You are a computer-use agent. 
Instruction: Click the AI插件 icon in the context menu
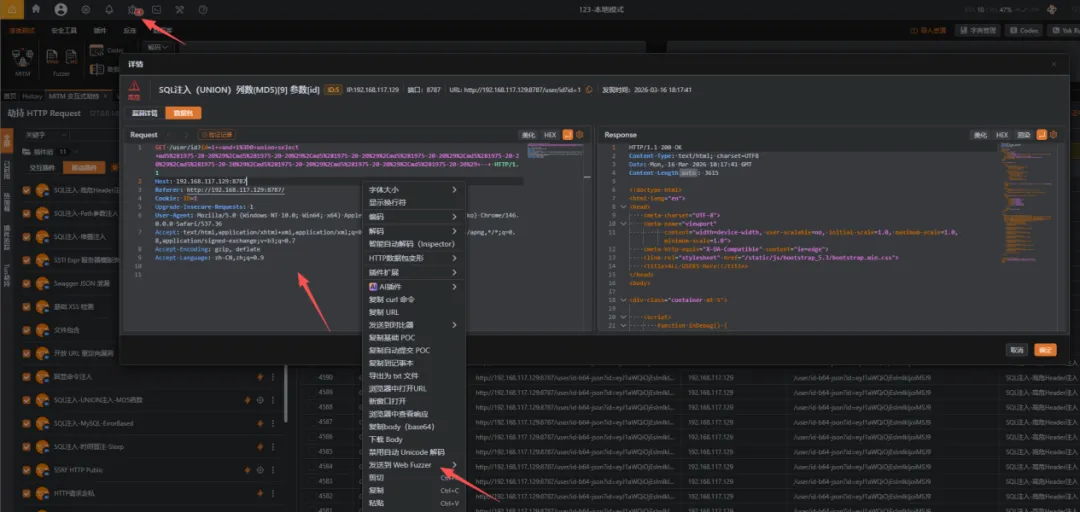coord(373,287)
